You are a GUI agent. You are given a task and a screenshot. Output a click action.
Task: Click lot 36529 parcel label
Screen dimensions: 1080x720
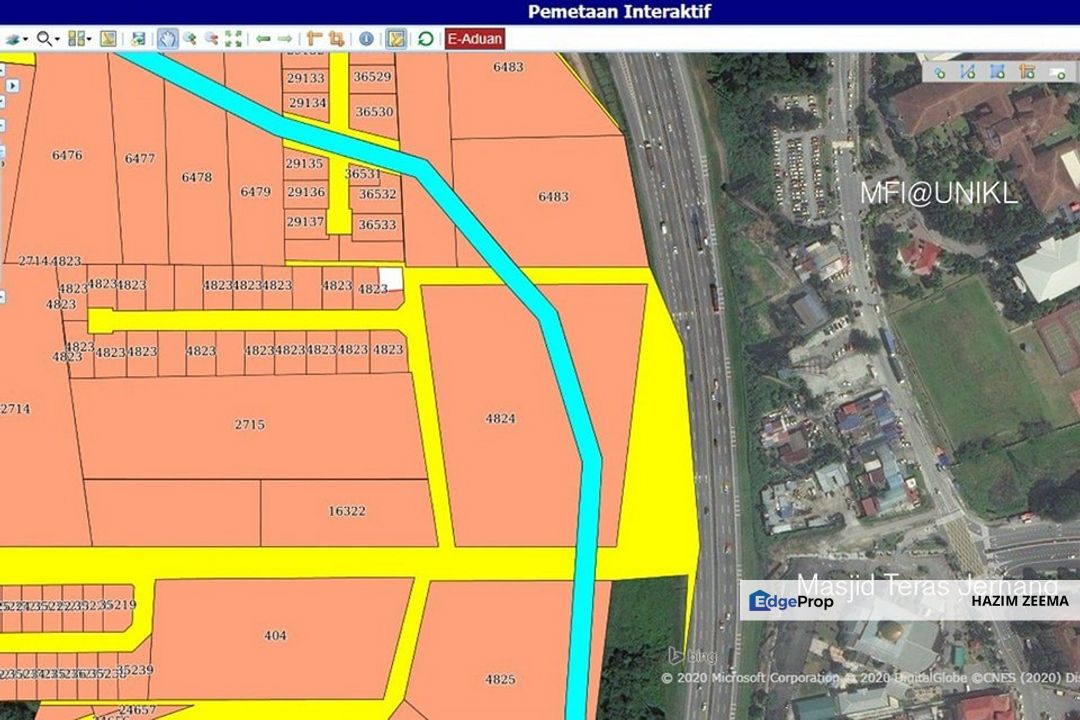coord(373,76)
